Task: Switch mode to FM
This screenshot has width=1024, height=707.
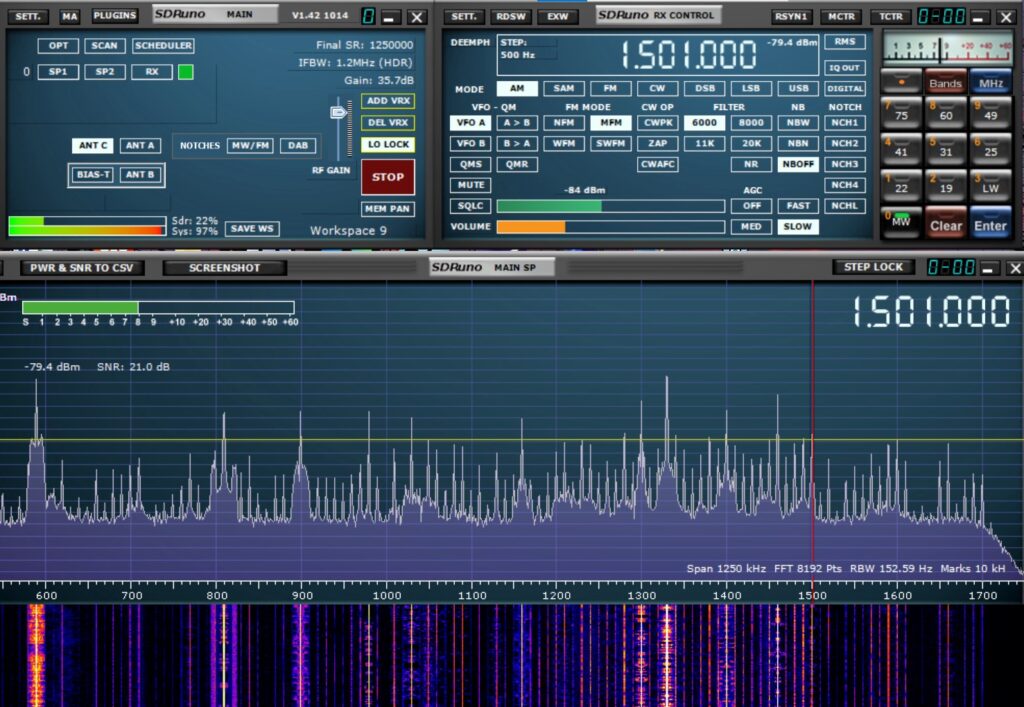Action: coord(610,88)
